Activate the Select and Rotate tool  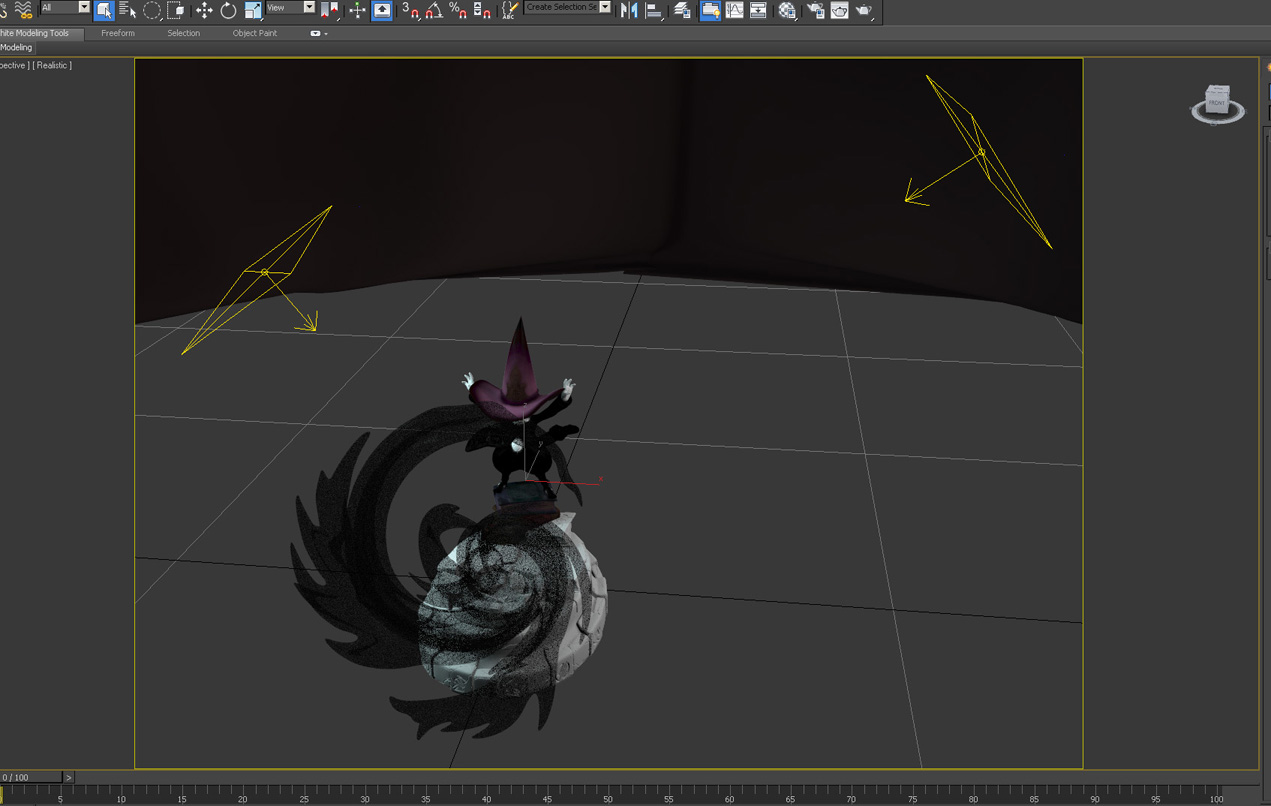tap(228, 10)
